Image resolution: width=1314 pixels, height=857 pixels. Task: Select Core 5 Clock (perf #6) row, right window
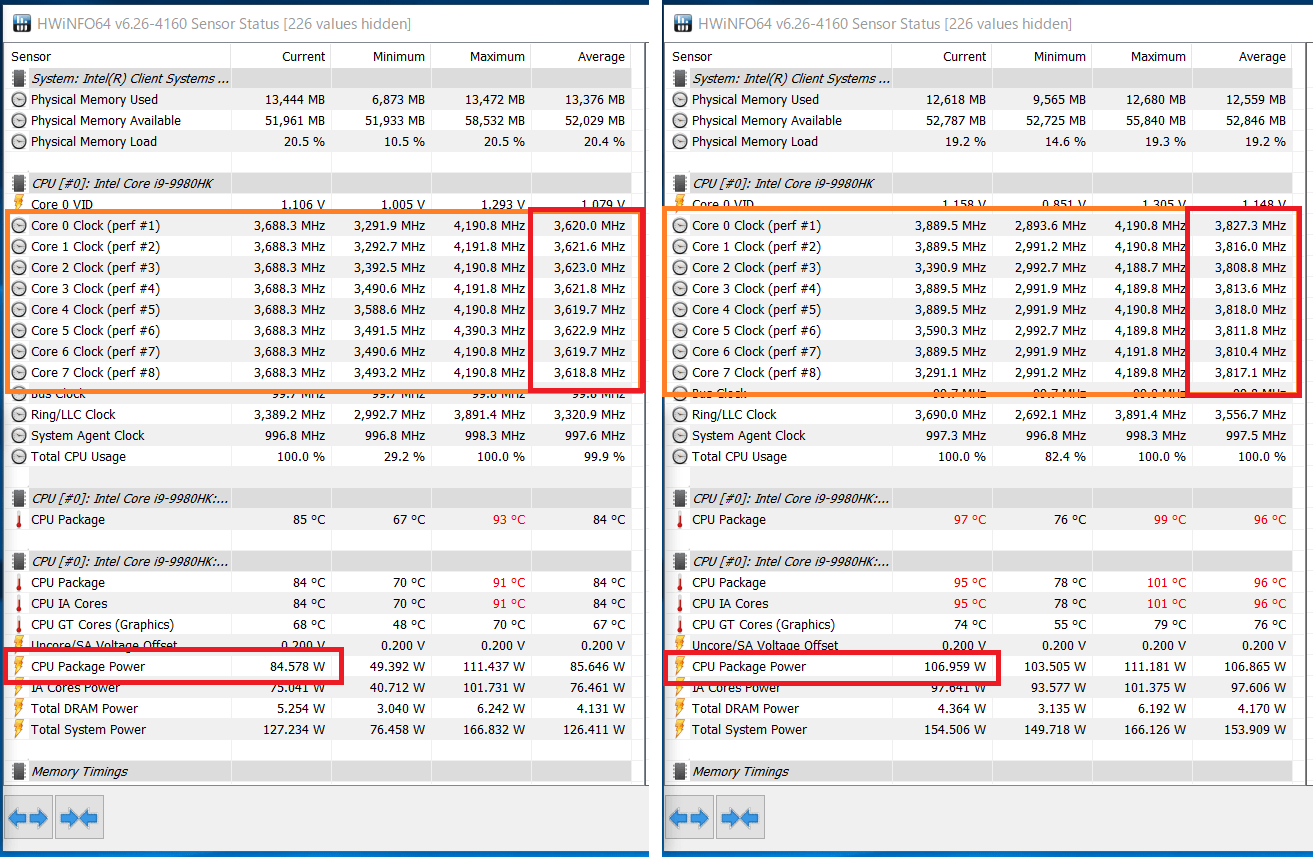pos(979,331)
